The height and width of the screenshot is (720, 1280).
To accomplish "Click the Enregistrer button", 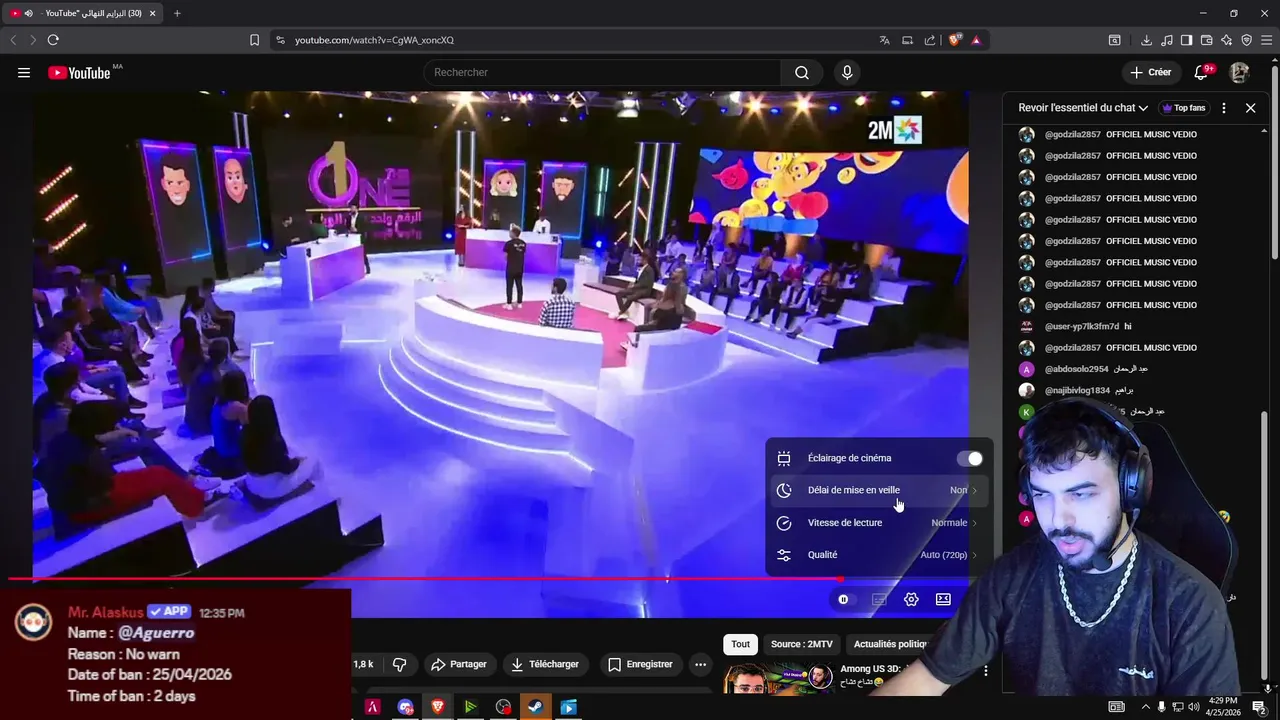I will [641, 664].
